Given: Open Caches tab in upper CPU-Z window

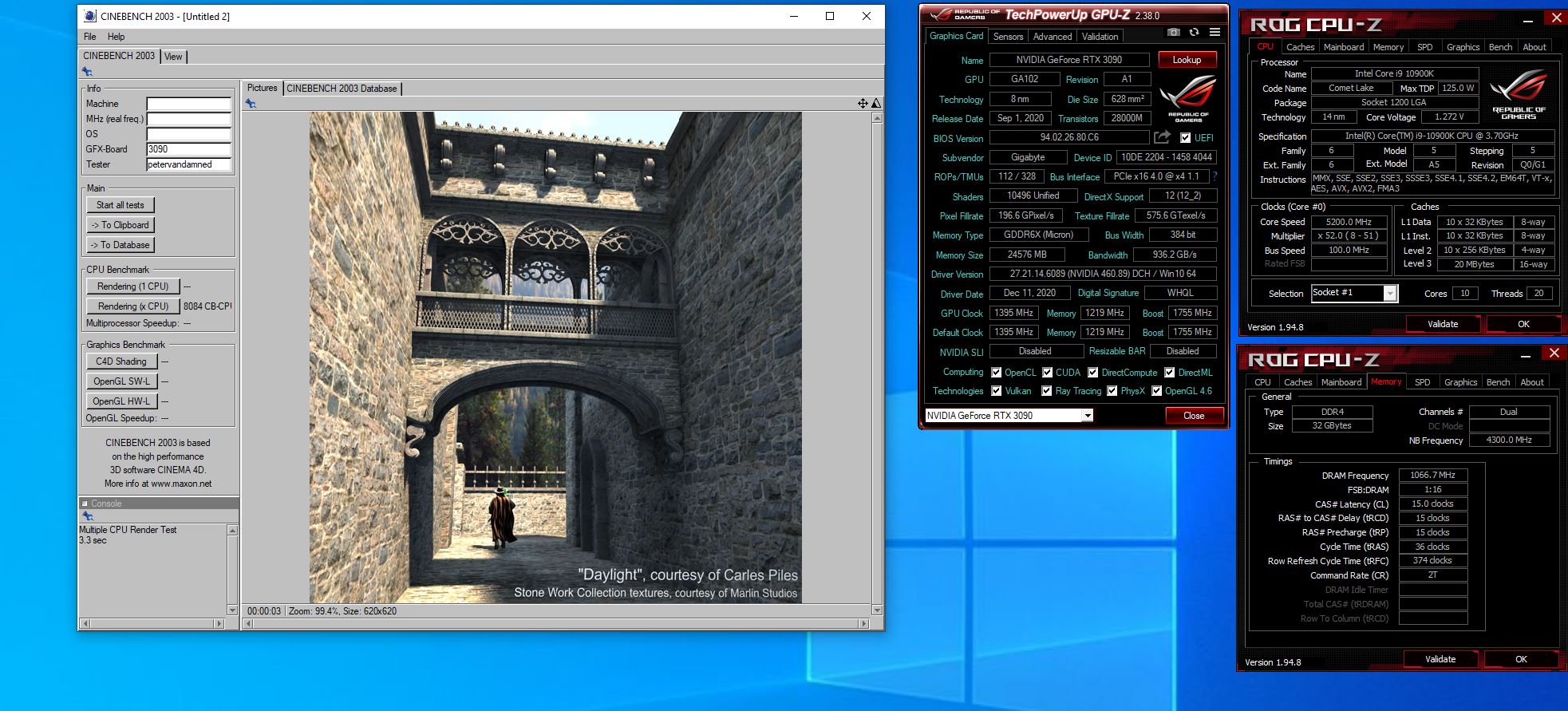Looking at the screenshot, I should [x=1300, y=47].
